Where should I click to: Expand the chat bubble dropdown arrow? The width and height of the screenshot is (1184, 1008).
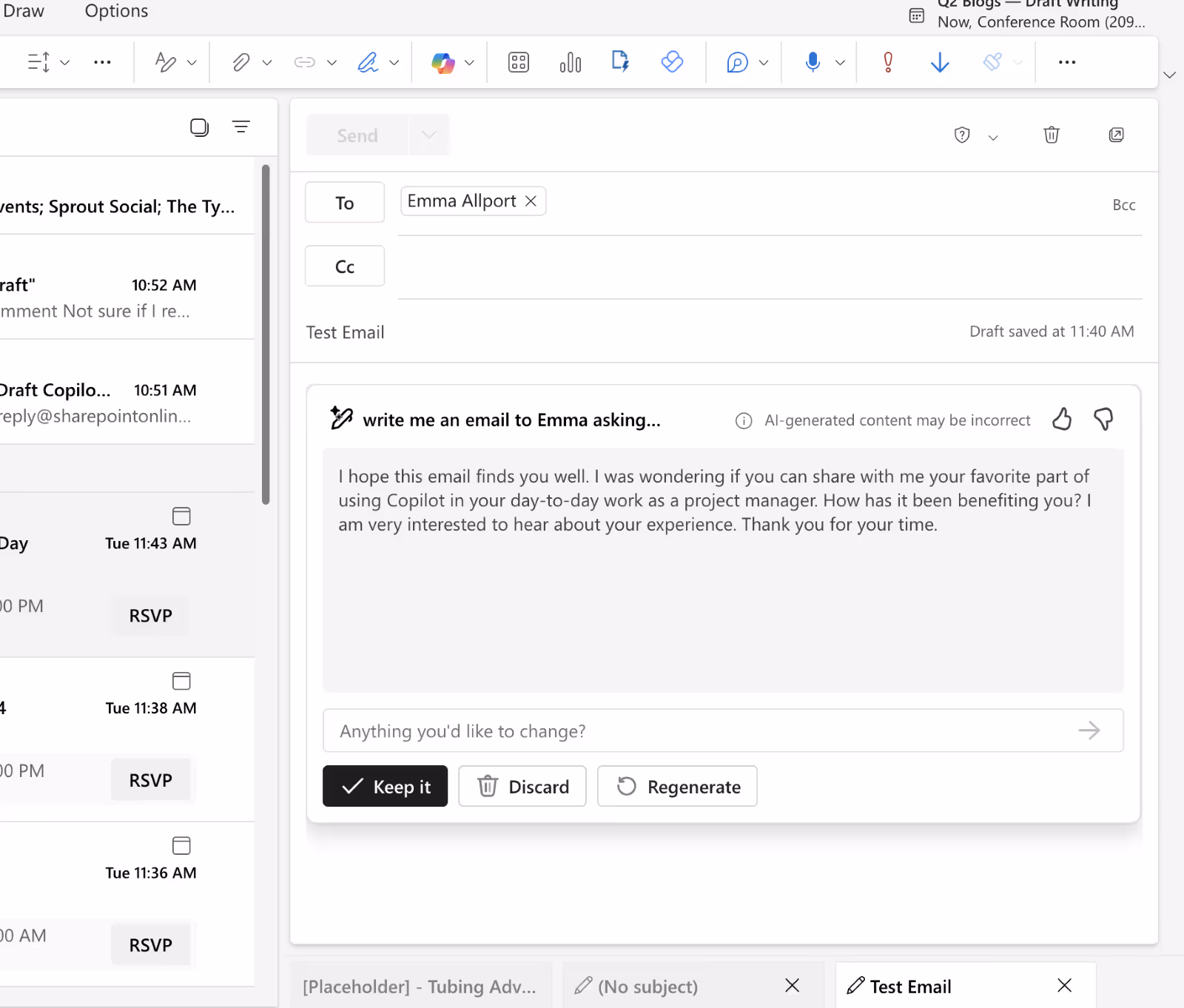[x=764, y=62]
